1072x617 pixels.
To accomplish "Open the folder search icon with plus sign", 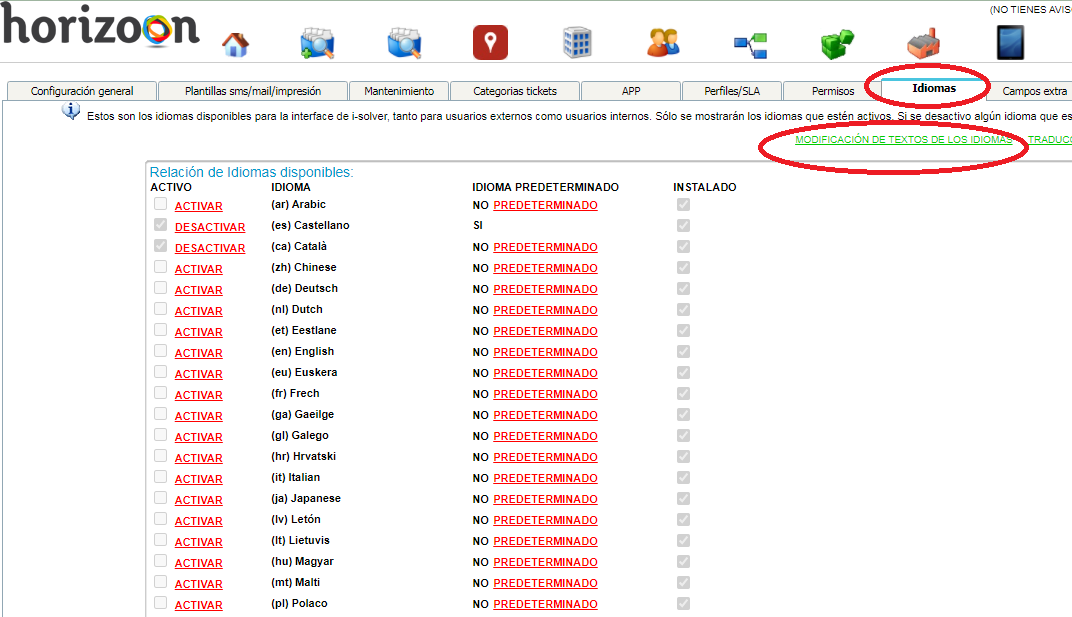I will (317, 43).
